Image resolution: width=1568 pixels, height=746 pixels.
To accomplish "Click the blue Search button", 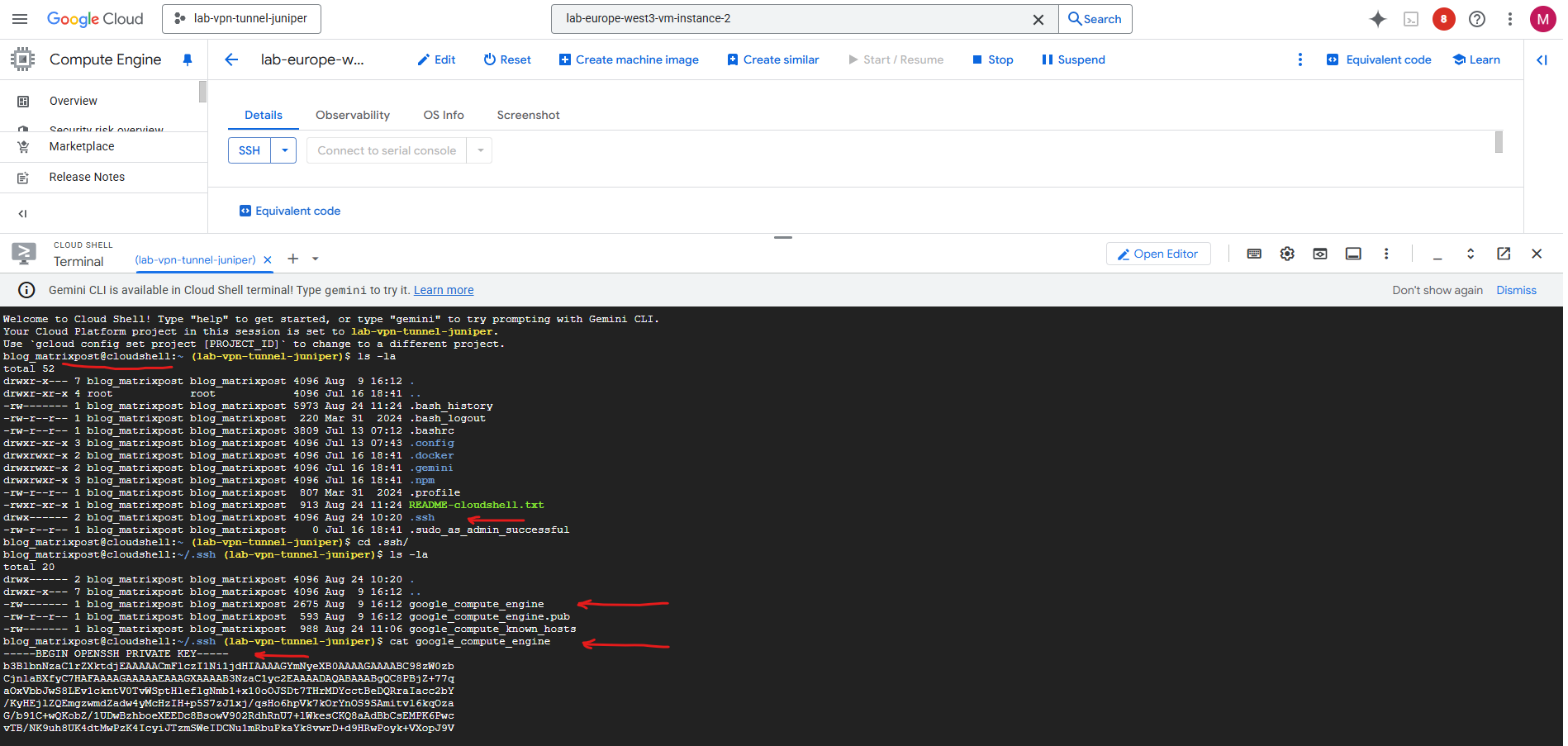I will click(1095, 19).
